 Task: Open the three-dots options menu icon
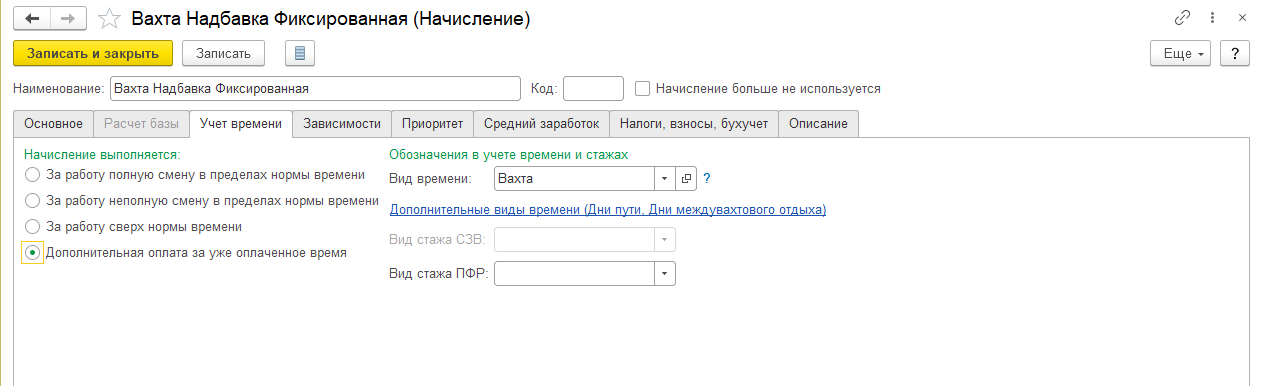1212,18
